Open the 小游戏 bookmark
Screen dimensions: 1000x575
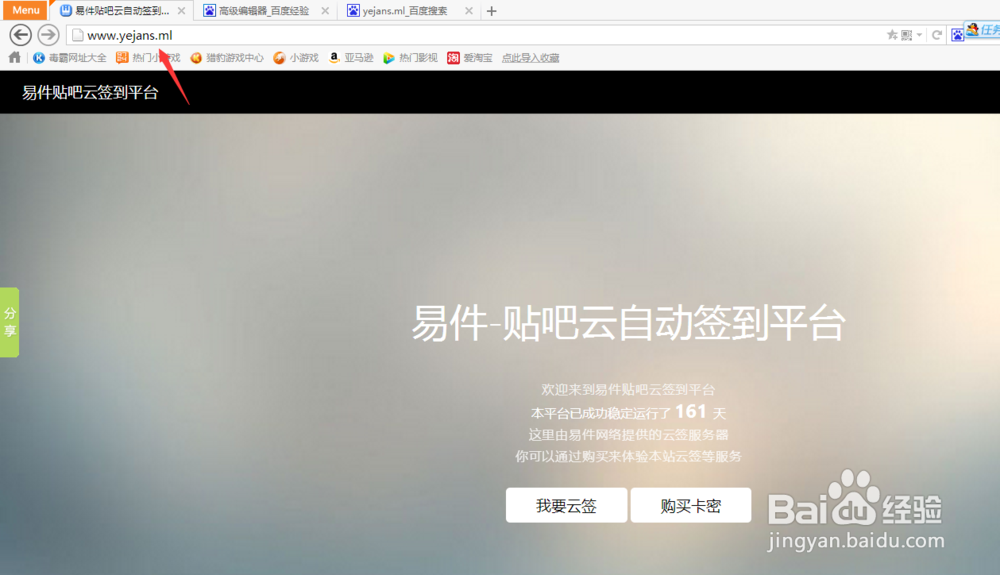(x=296, y=57)
